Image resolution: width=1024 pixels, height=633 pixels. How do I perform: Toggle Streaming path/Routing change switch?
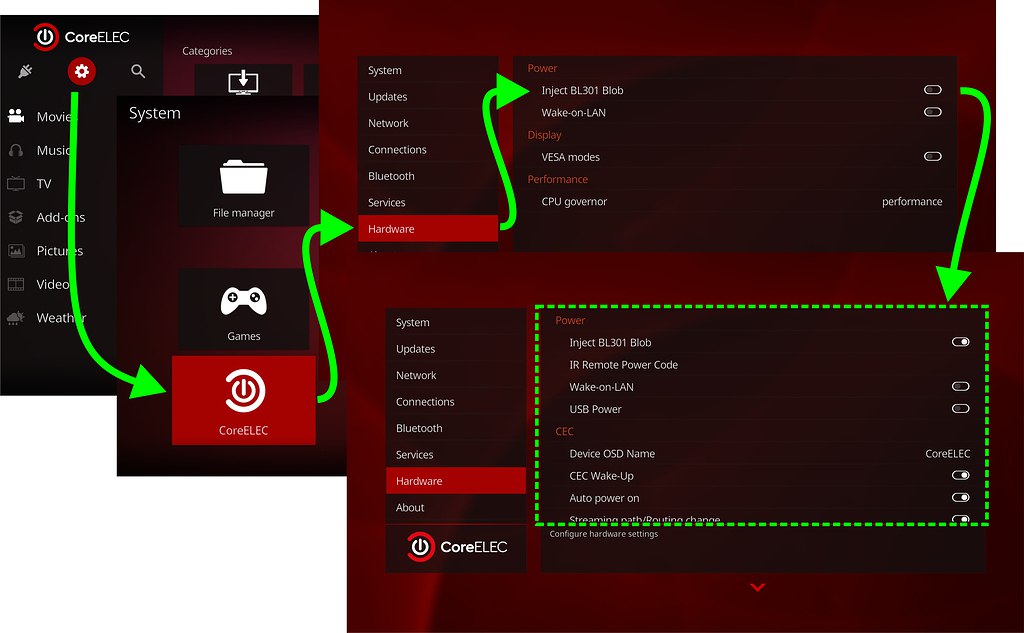pos(961,519)
